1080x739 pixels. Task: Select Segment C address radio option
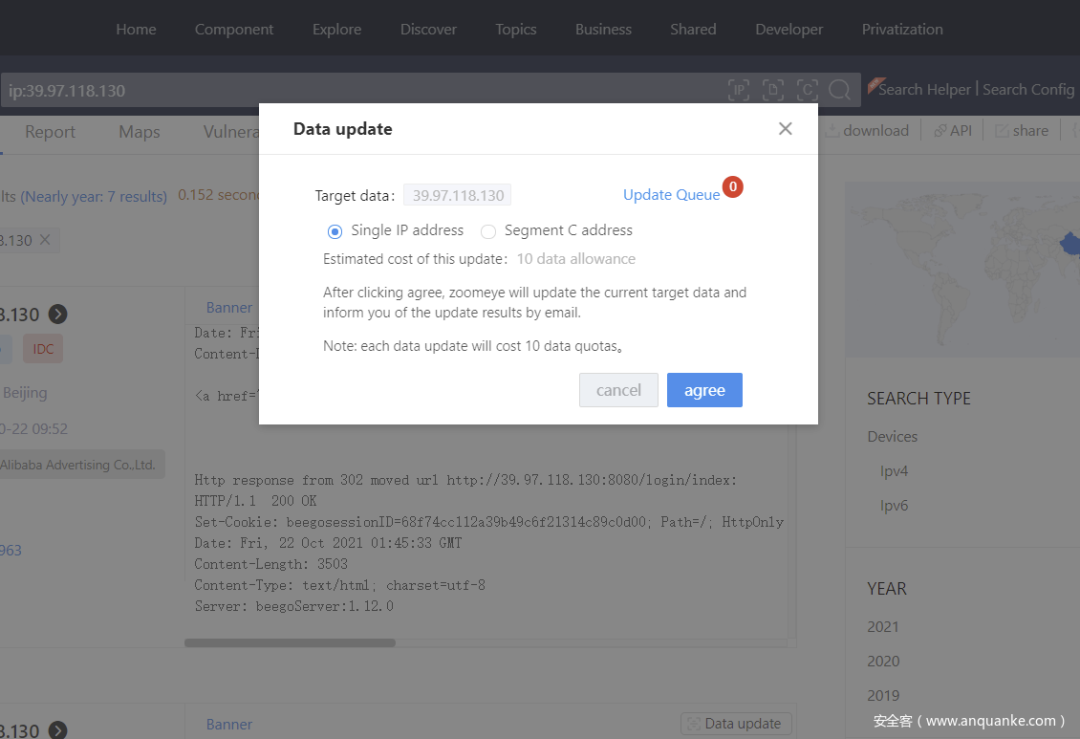click(488, 231)
